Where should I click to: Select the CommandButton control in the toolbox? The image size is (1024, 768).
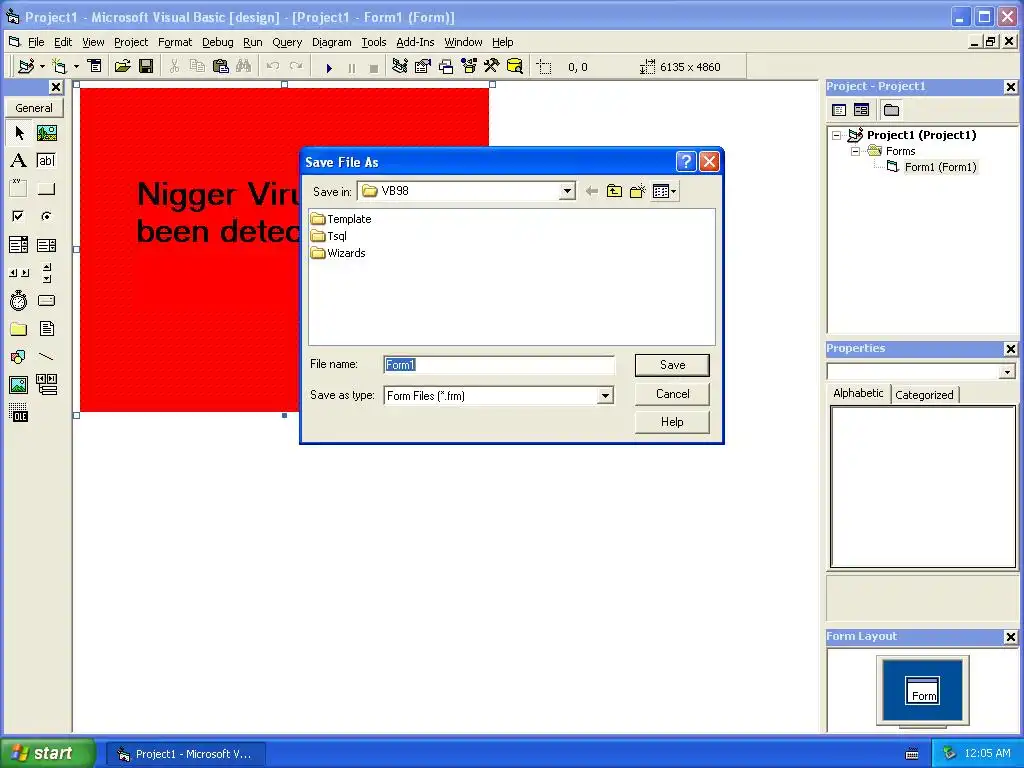47,189
